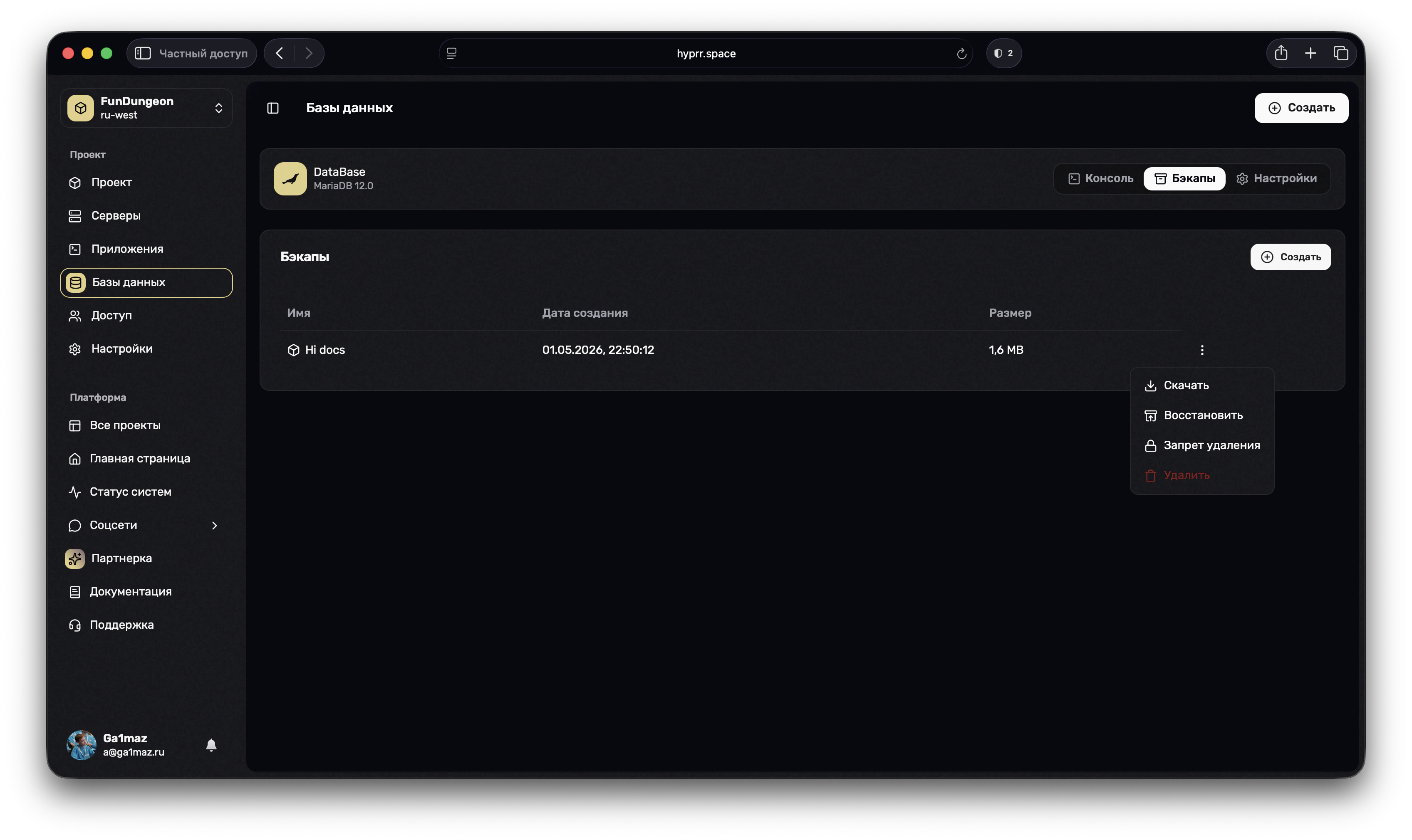Click the Hi docs package icon

click(x=293, y=350)
